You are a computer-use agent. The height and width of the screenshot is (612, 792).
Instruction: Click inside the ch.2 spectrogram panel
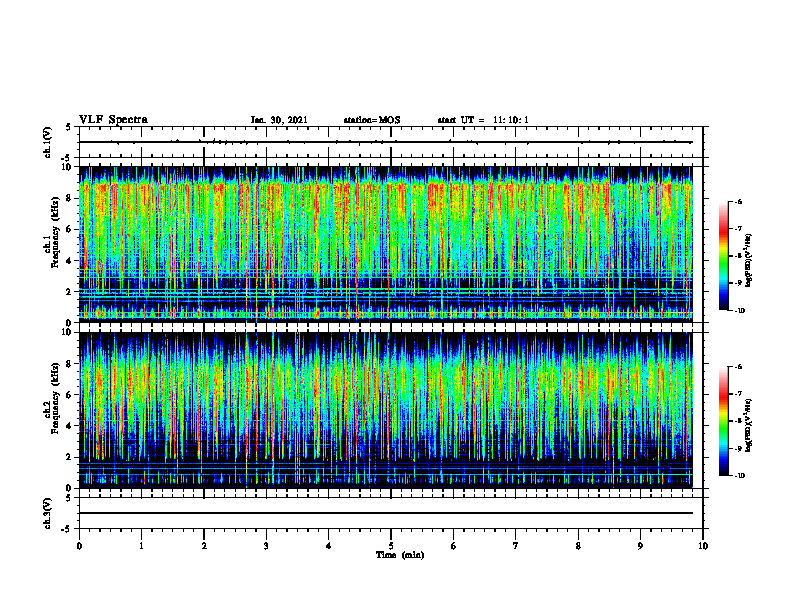(x=386, y=410)
